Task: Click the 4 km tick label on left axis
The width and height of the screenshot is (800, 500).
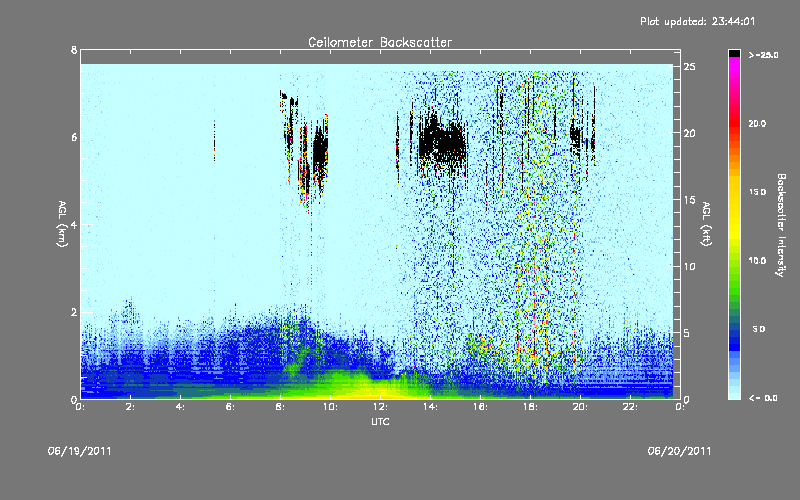Action: point(74,225)
